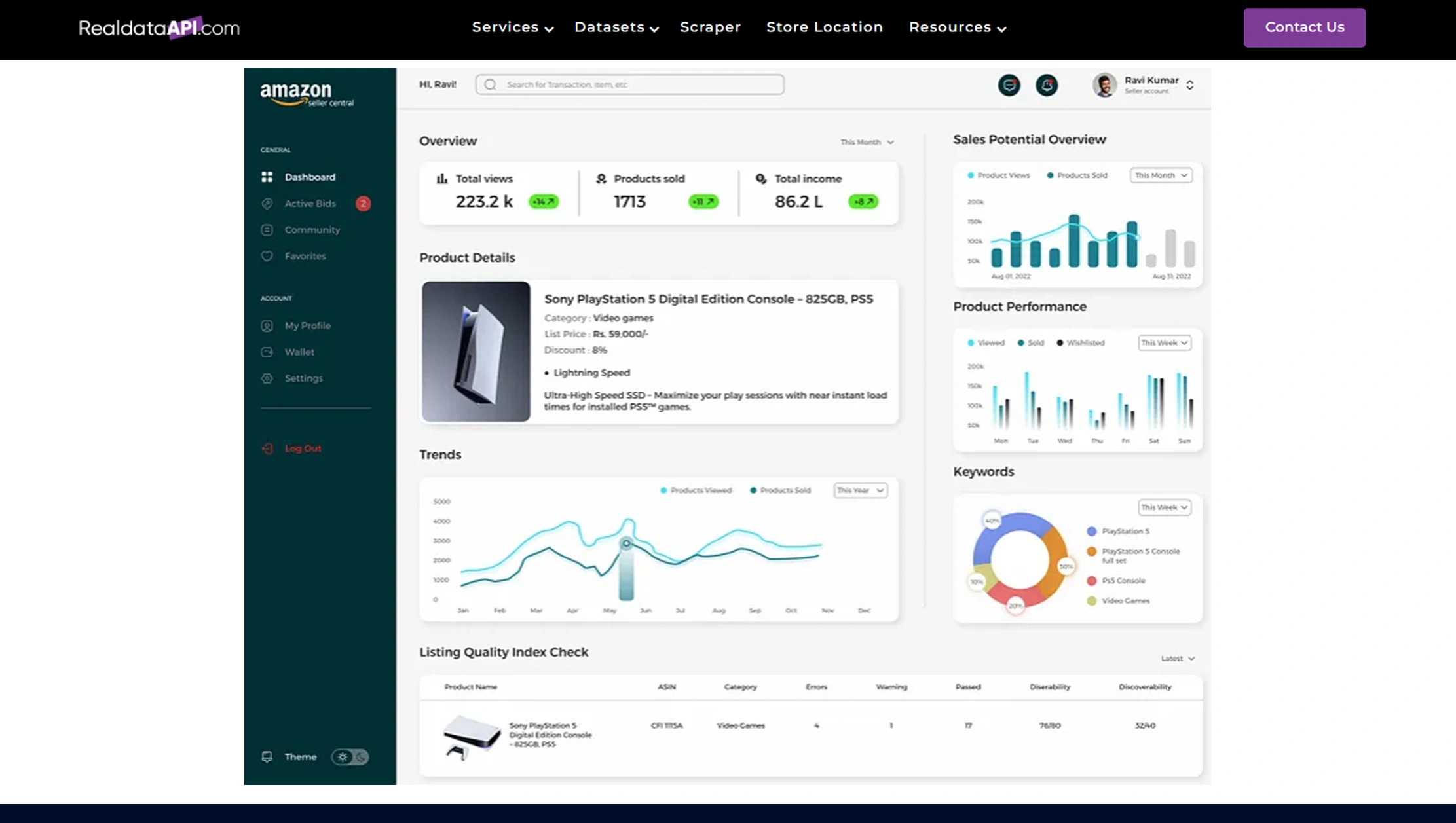The image size is (1456, 823).
Task: Expand the Ravi Kumar account switcher
Action: point(1189,85)
